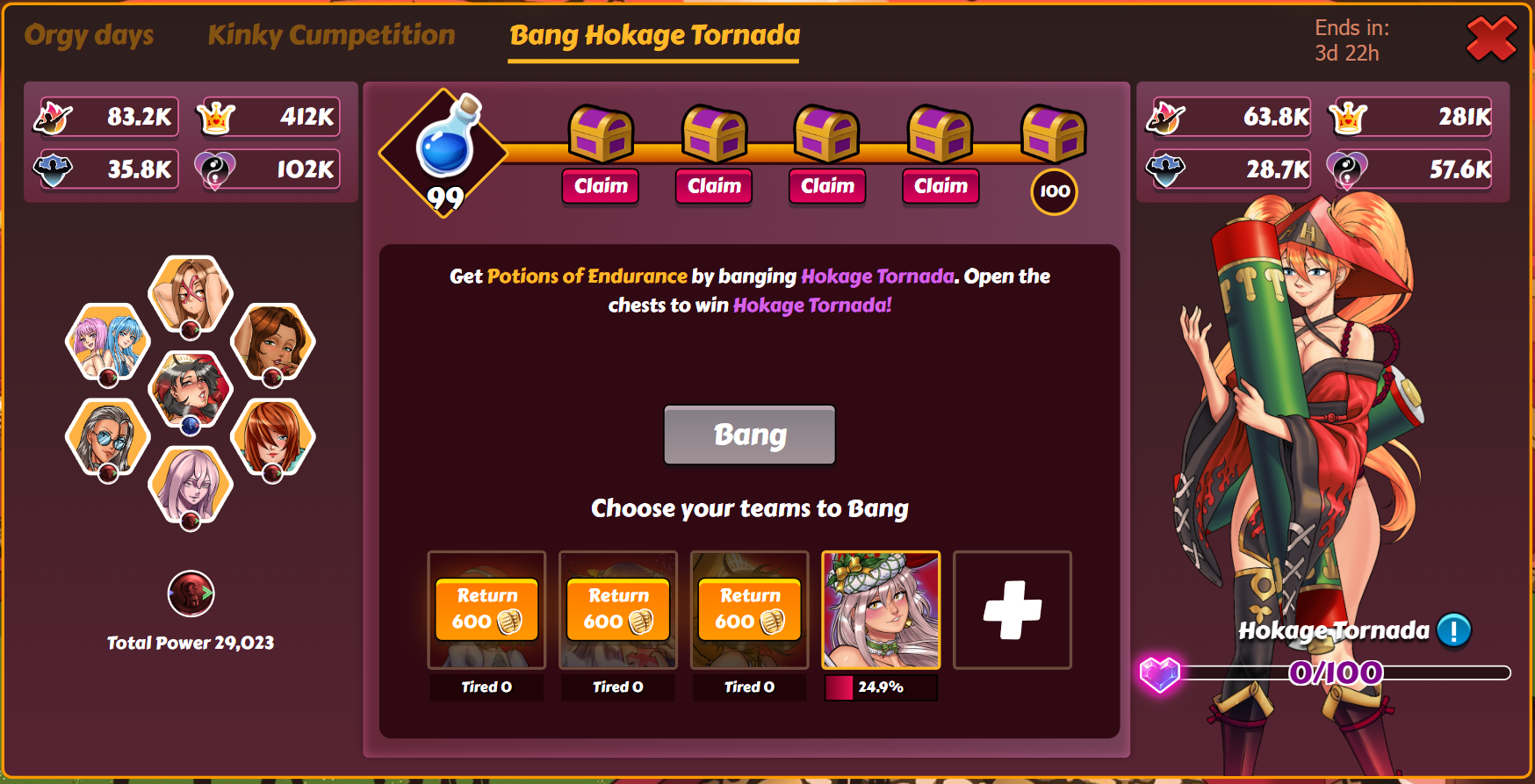
Task: Click the yin-yang heart stat showing 102K
Action: (214, 169)
